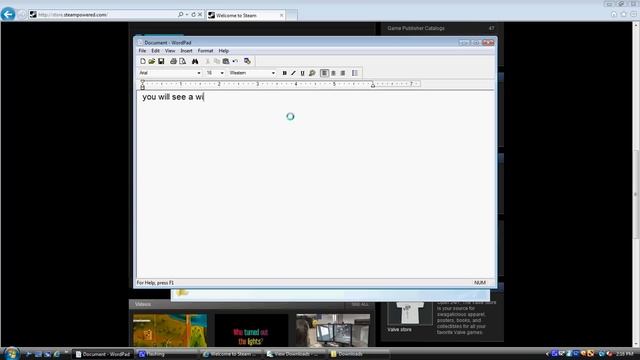Viewport: 640px width, 360px height.
Task: Click the Save floppy disk icon
Action: 161,61
